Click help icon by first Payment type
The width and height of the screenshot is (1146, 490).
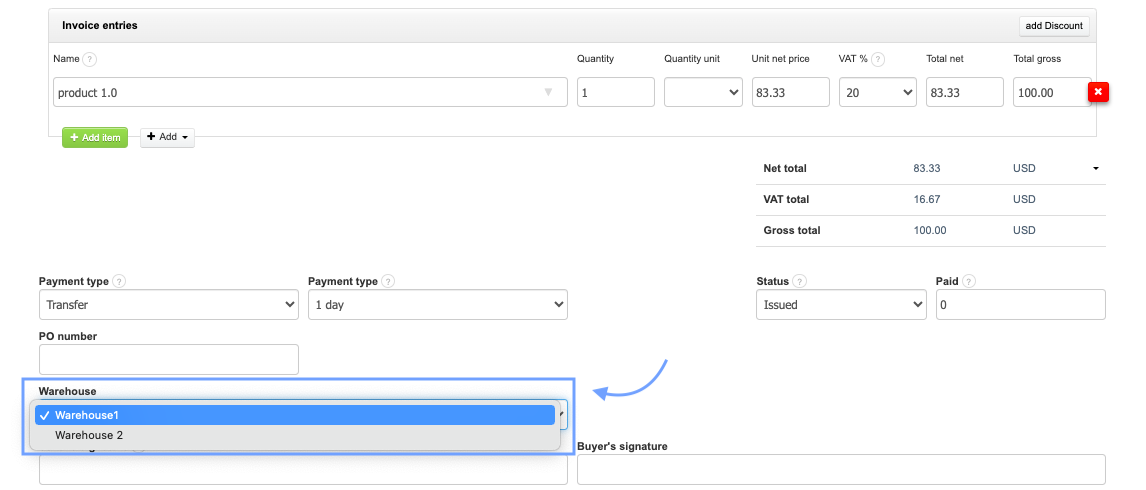coord(119,282)
